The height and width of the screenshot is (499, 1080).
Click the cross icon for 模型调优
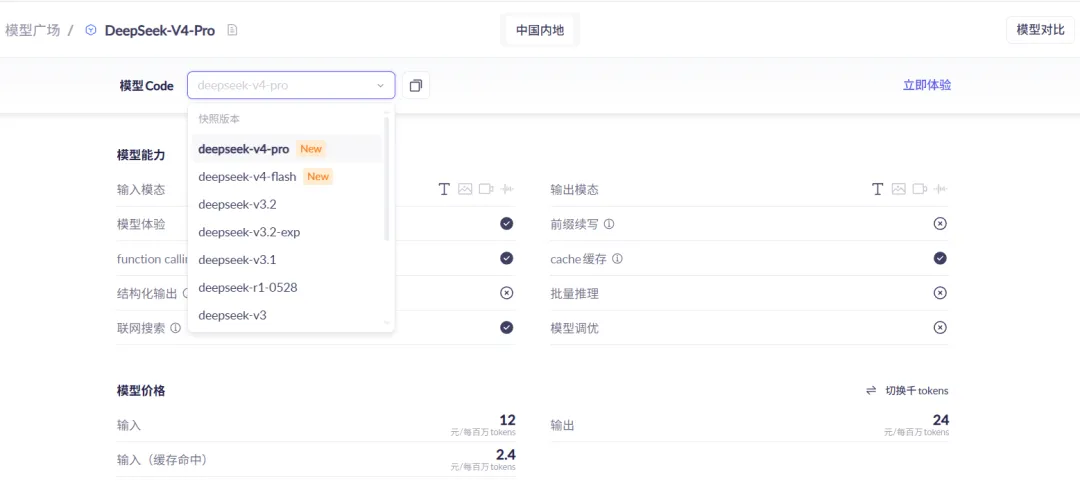pyautogui.click(x=940, y=327)
